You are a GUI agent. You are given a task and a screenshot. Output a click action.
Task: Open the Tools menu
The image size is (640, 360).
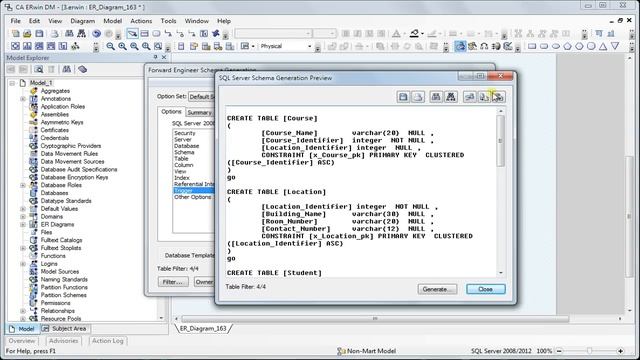[168, 21]
